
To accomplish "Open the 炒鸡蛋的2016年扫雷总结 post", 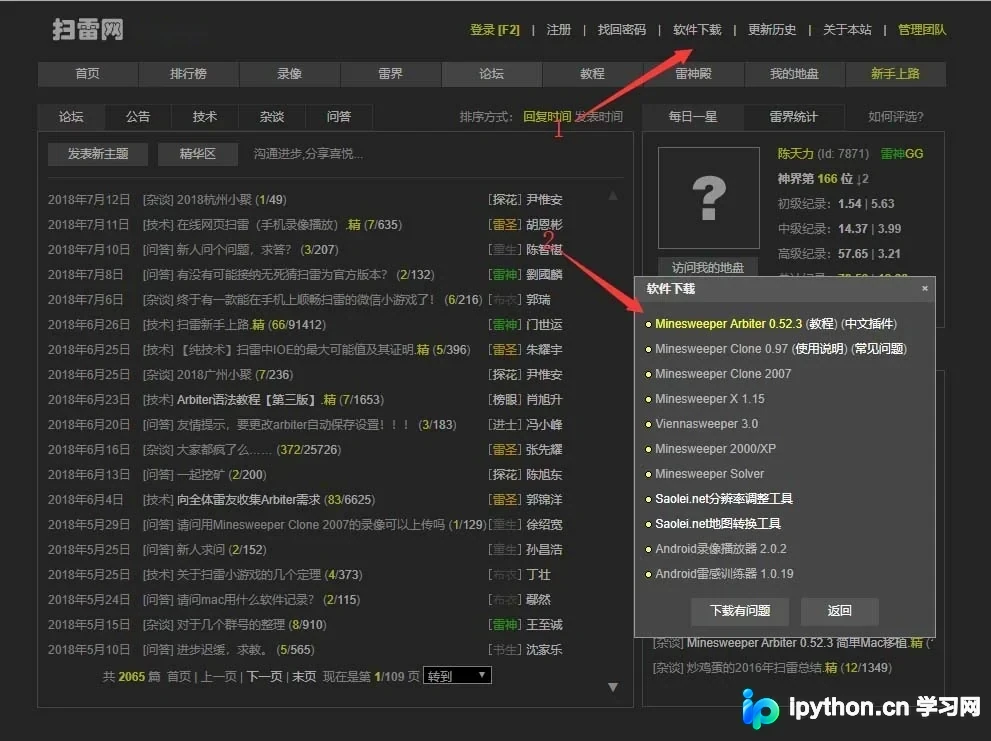I will (754, 668).
